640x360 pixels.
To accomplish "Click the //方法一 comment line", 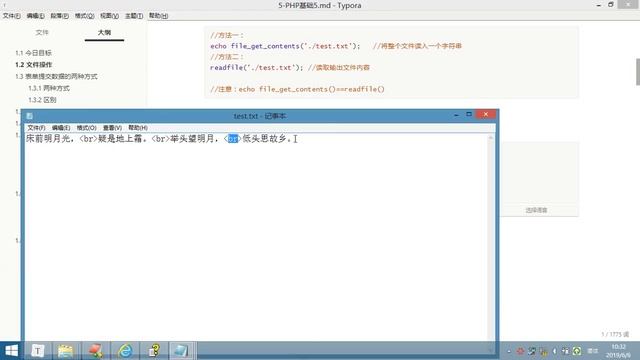I will (227, 36).
